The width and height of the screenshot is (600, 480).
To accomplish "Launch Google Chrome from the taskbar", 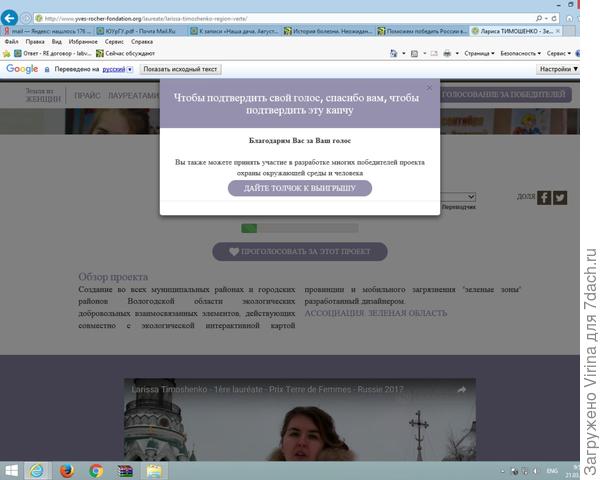I will click(x=96, y=471).
